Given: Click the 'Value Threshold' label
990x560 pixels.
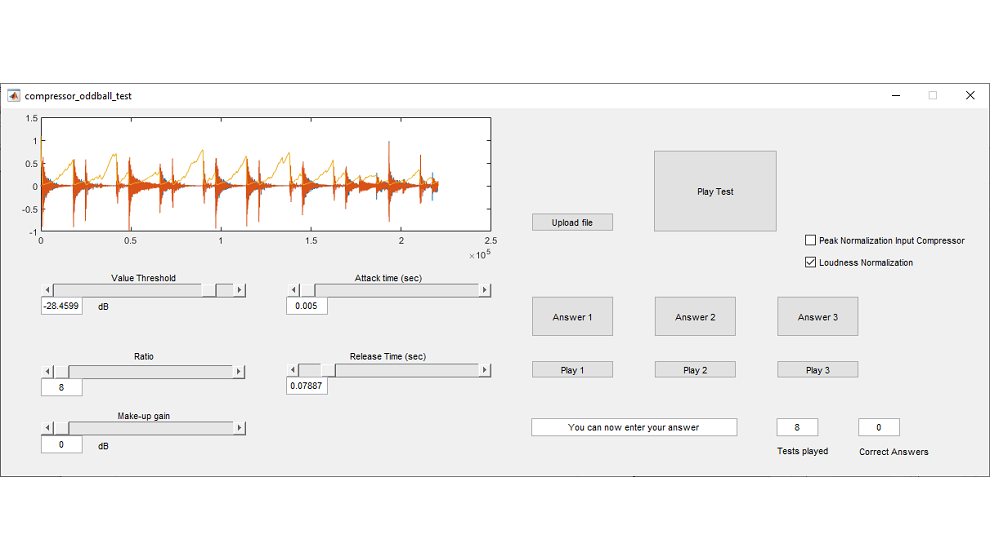Looking at the screenshot, I should click(x=143, y=278).
